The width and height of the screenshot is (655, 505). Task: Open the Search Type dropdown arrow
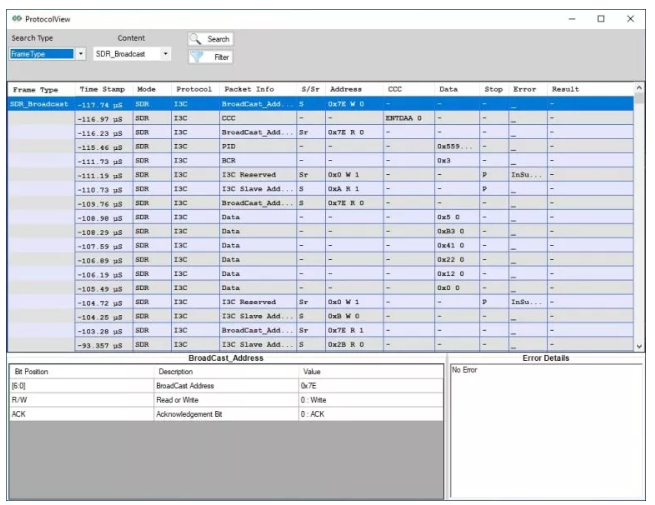click(x=81, y=54)
